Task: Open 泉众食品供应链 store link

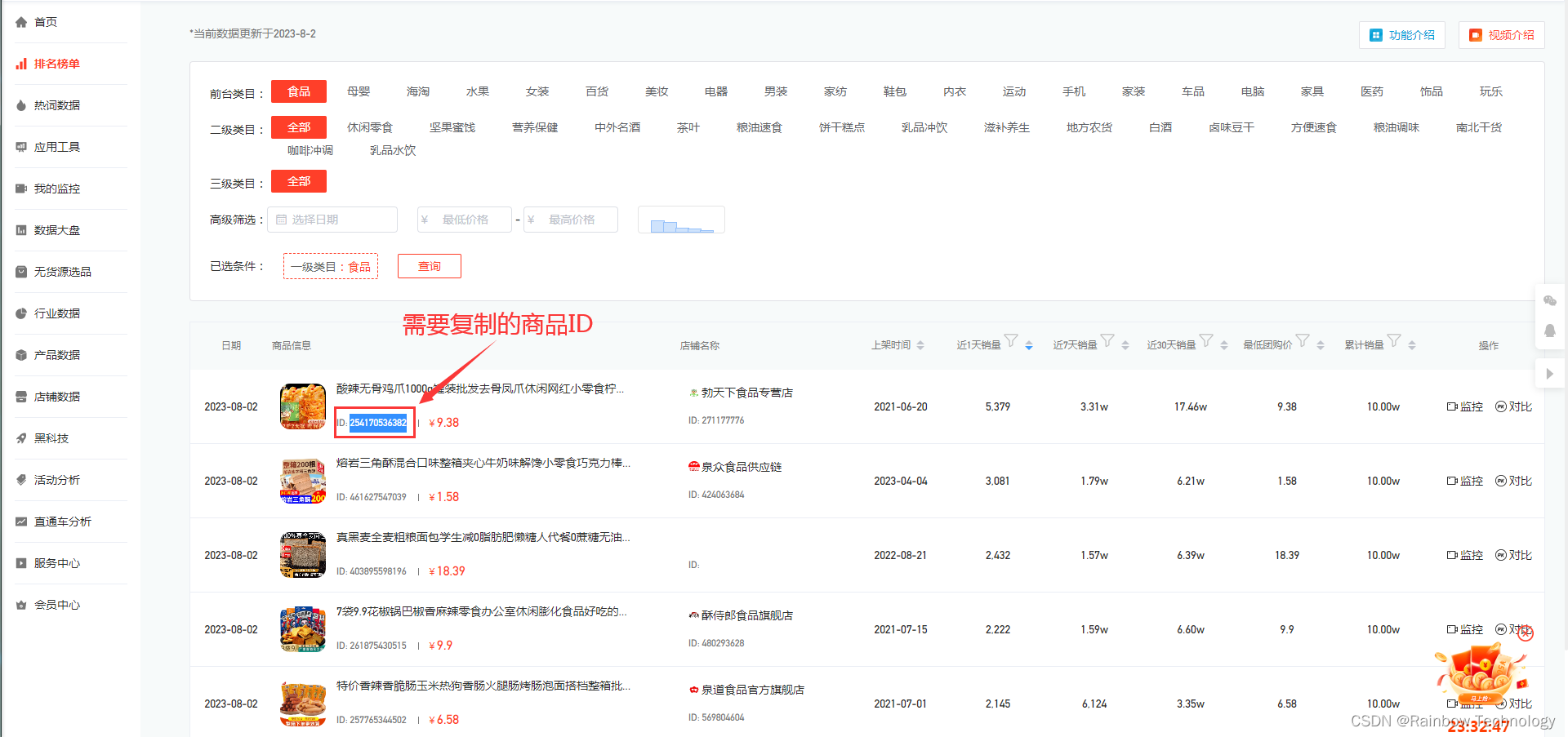Action: tap(742, 467)
